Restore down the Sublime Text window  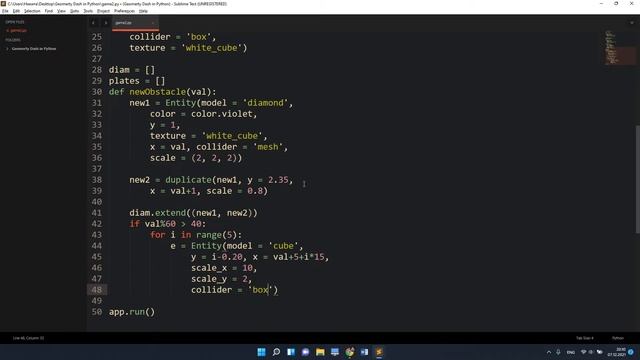(x=616, y=4)
